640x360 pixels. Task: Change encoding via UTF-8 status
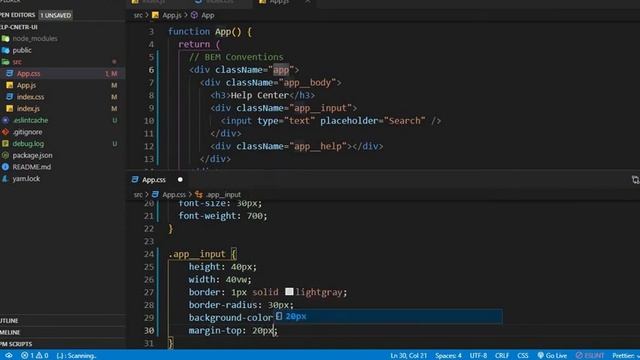(478, 356)
